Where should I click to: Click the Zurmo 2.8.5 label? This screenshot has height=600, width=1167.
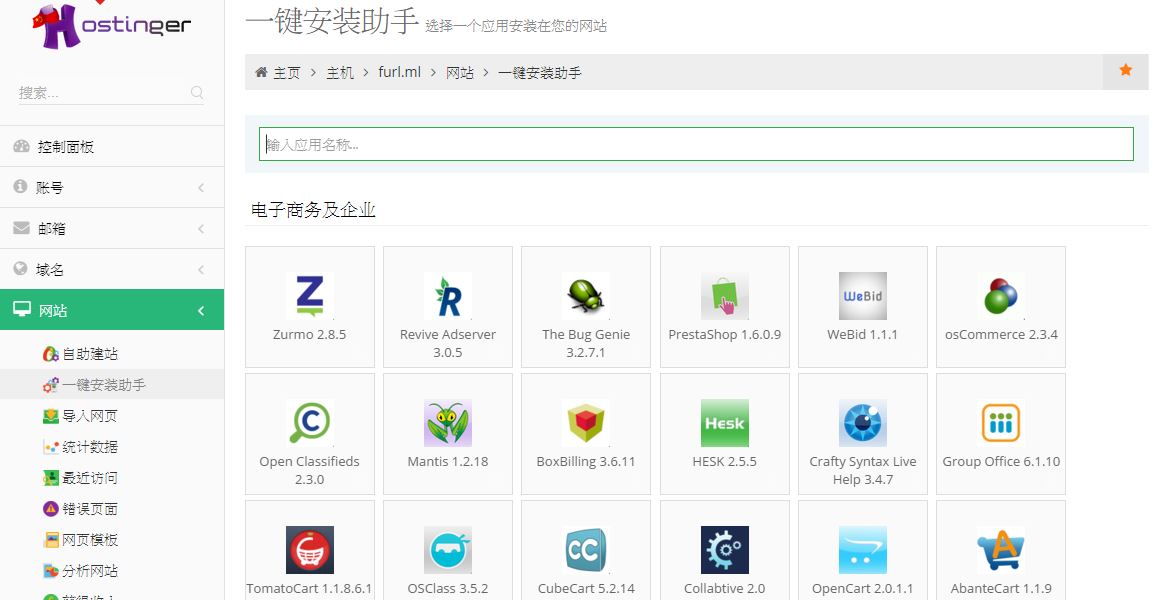coord(310,334)
